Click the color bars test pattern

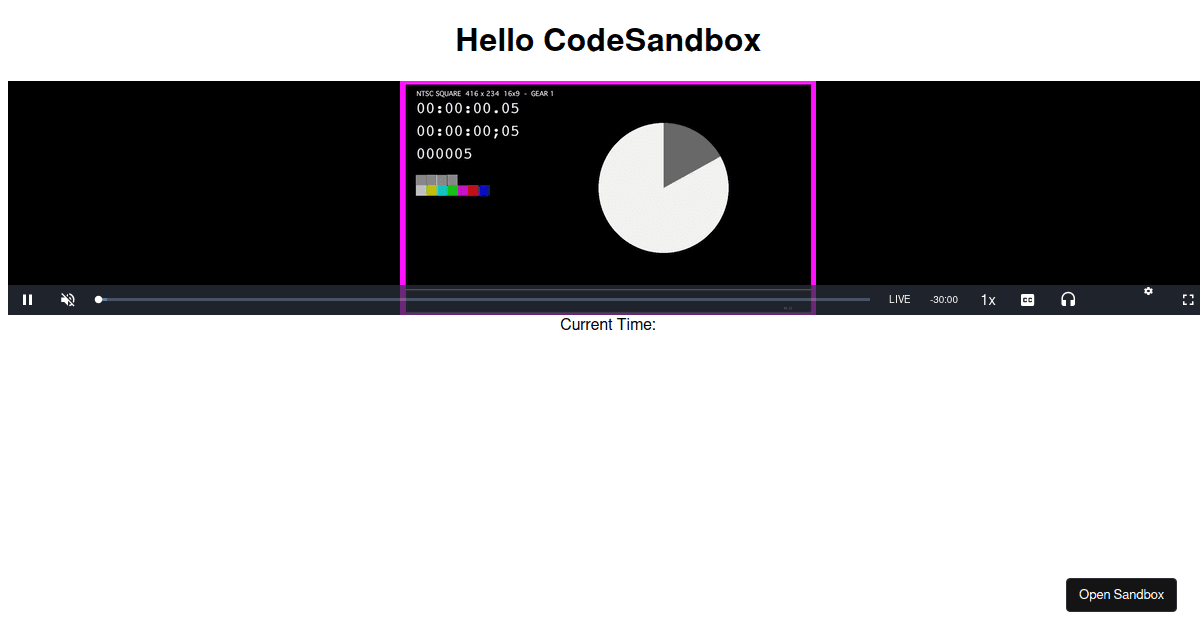pyautogui.click(x=452, y=186)
